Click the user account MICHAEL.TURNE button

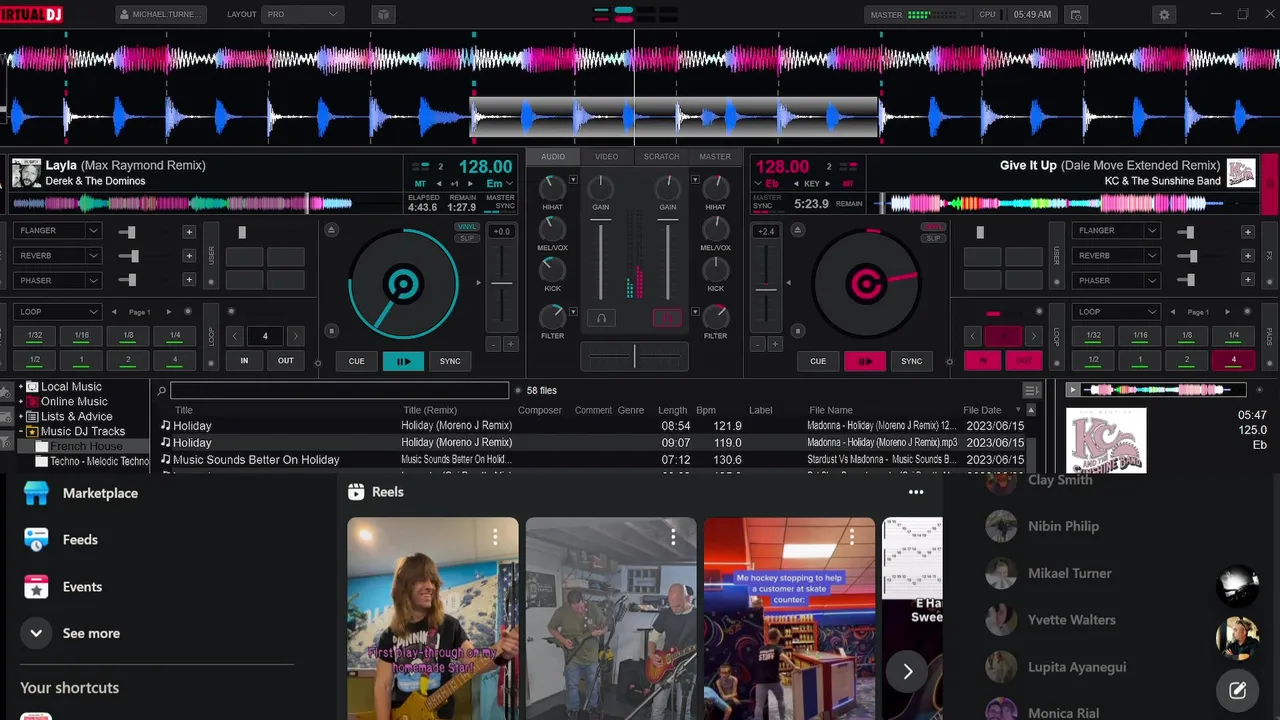pos(161,15)
